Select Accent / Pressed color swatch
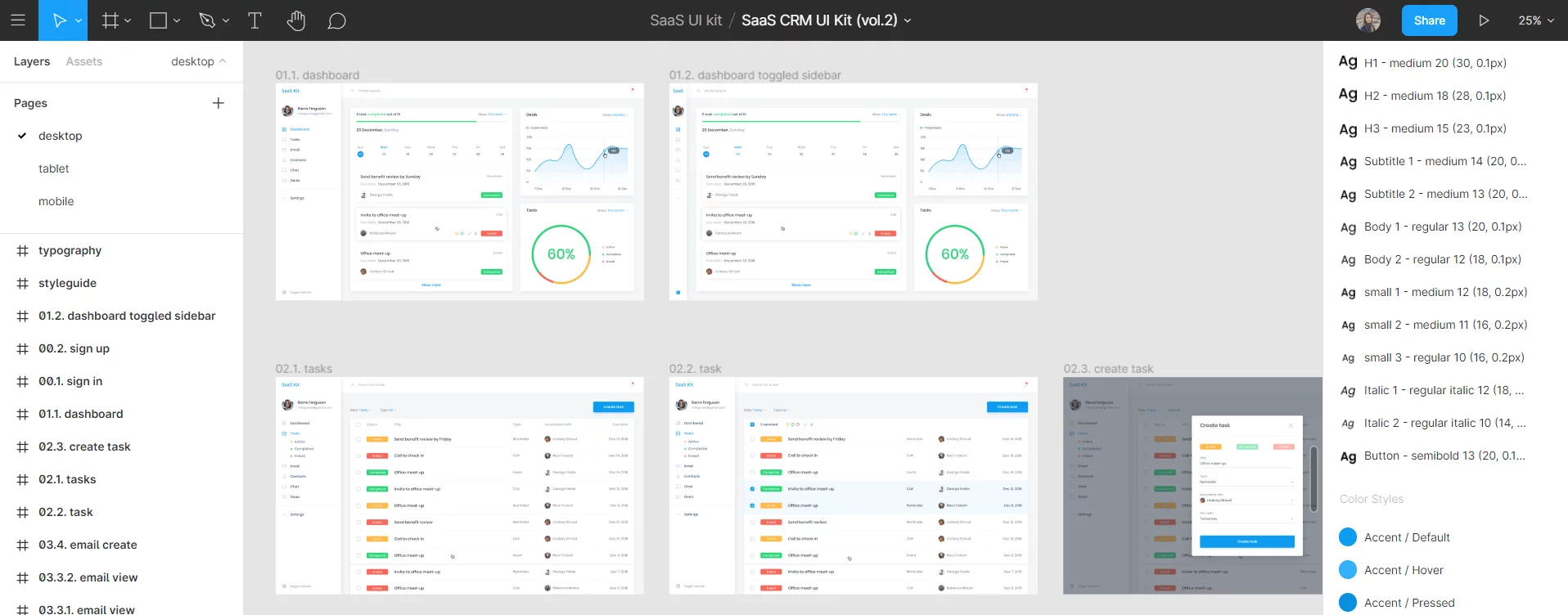The height and width of the screenshot is (615, 1568). [x=1348, y=603]
